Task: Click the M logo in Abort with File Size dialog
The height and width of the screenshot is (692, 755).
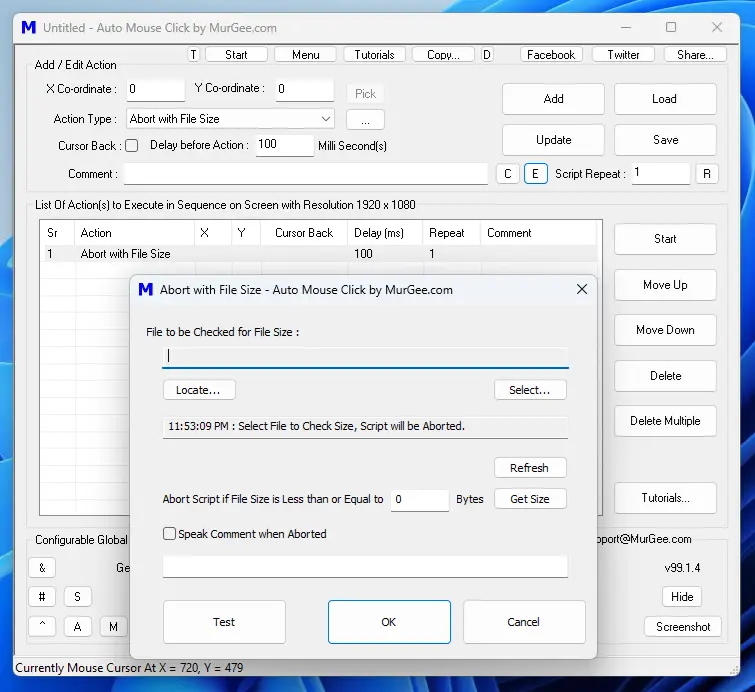Action: click(145, 289)
